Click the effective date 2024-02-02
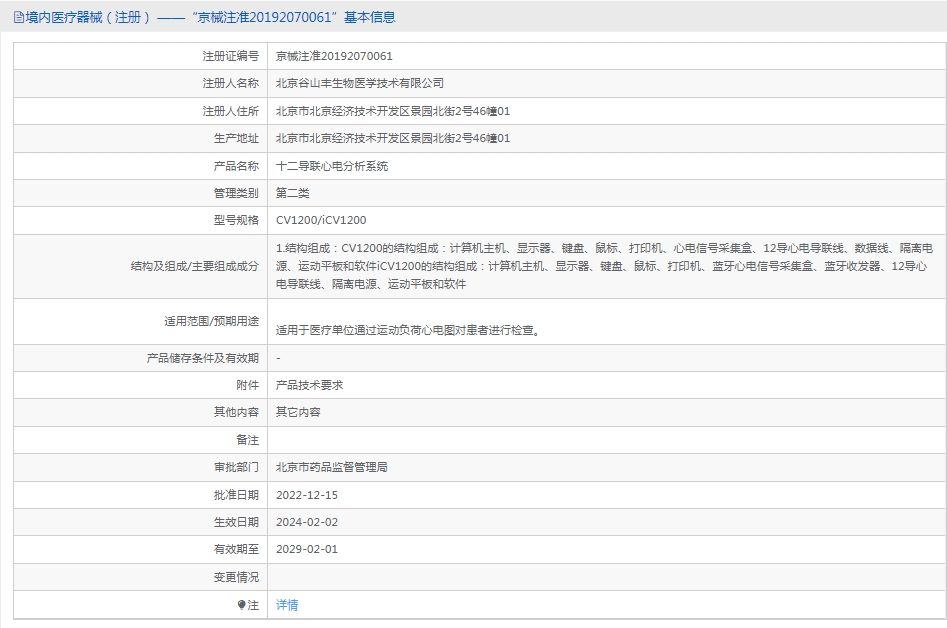Screen dimensions: 947x628 [x=307, y=522]
